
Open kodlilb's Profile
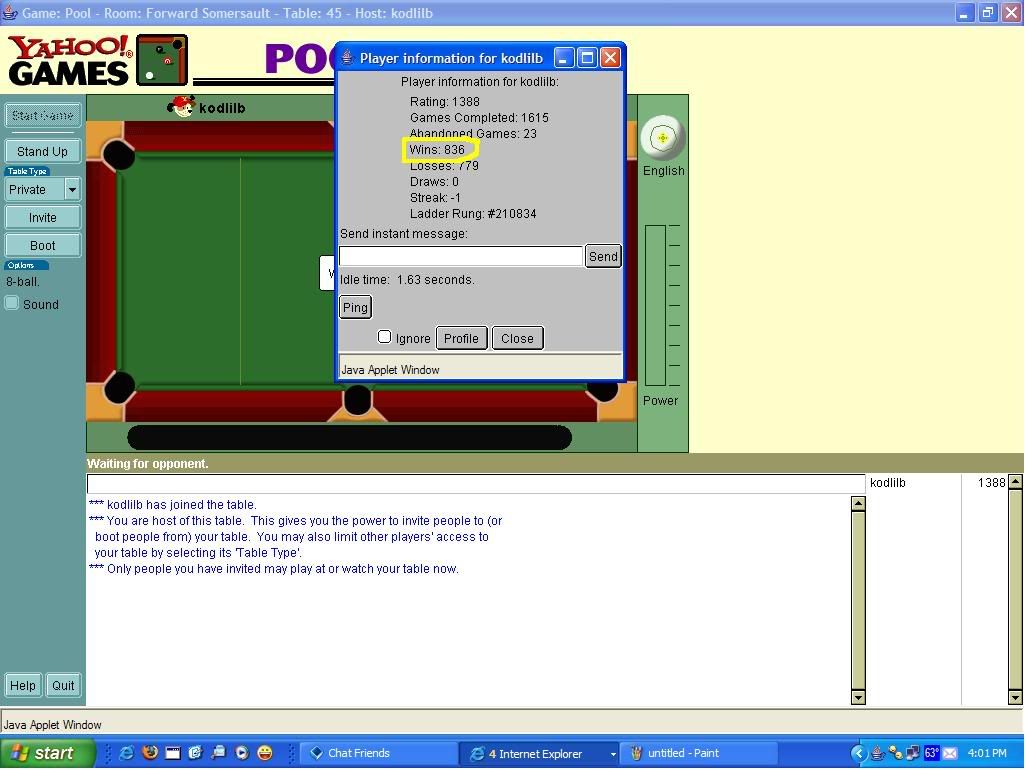[x=461, y=338]
